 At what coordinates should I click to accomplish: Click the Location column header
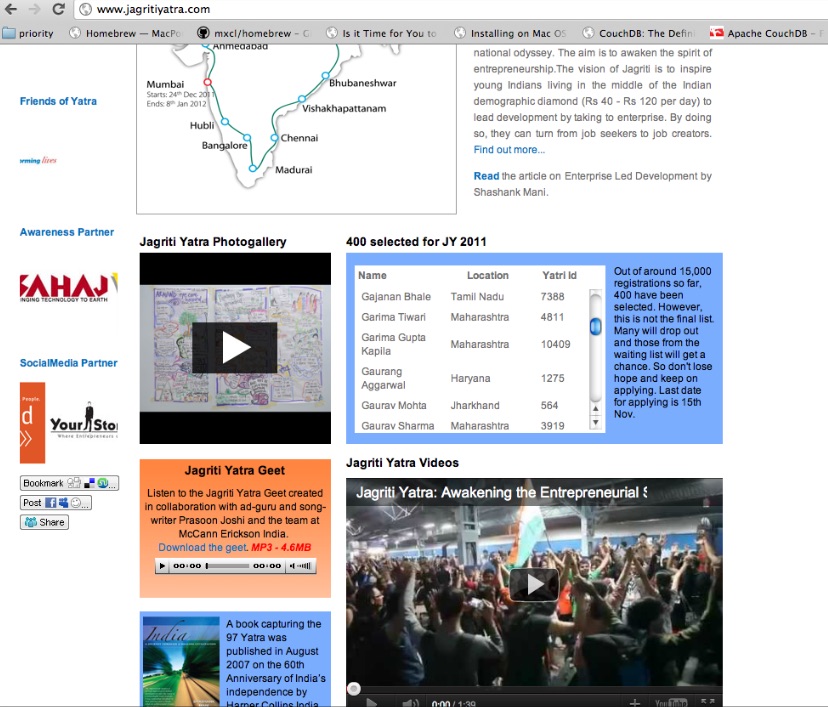487,276
